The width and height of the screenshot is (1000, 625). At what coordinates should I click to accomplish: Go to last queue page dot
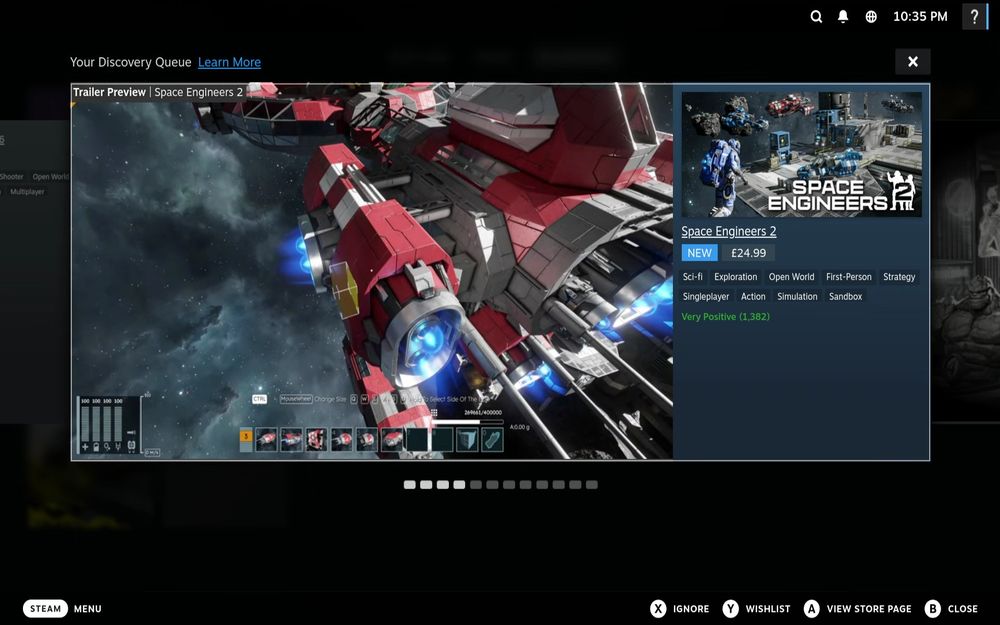point(592,485)
